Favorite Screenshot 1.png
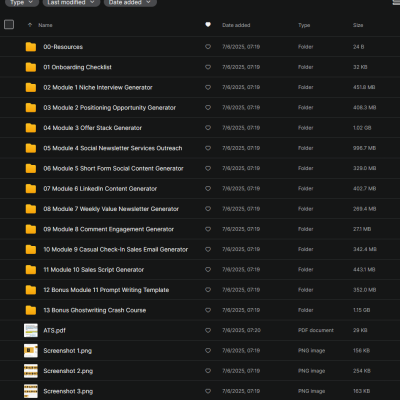 (x=208, y=351)
